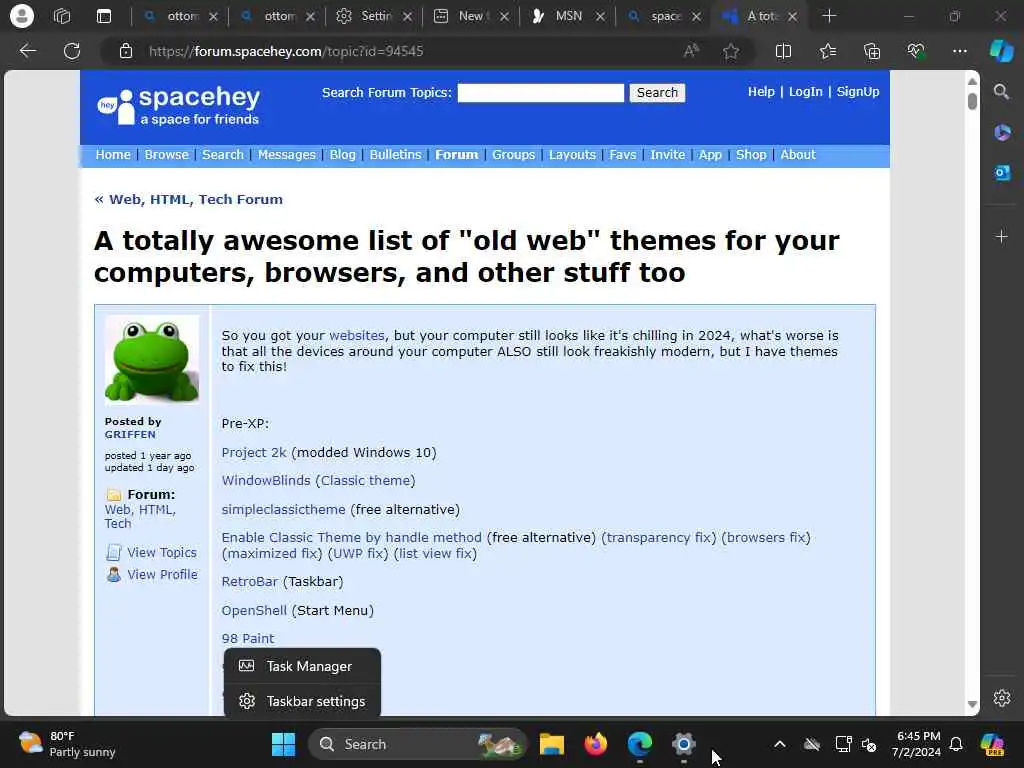Screen dimensions: 1024x768
Task: Open the weather widget in the taskbar
Action: coord(67,744)
